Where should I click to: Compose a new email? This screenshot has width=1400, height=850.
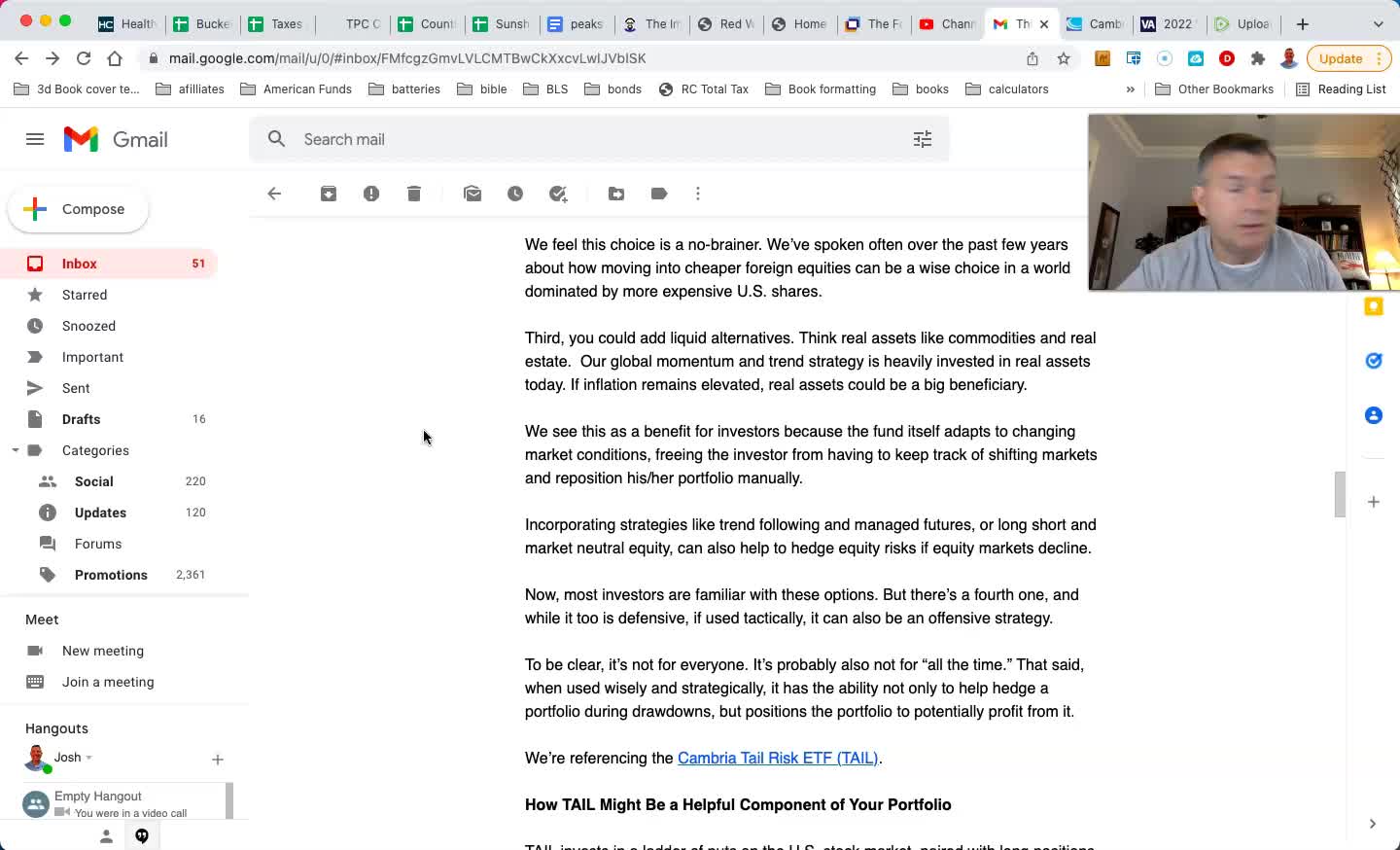(78, 209)
